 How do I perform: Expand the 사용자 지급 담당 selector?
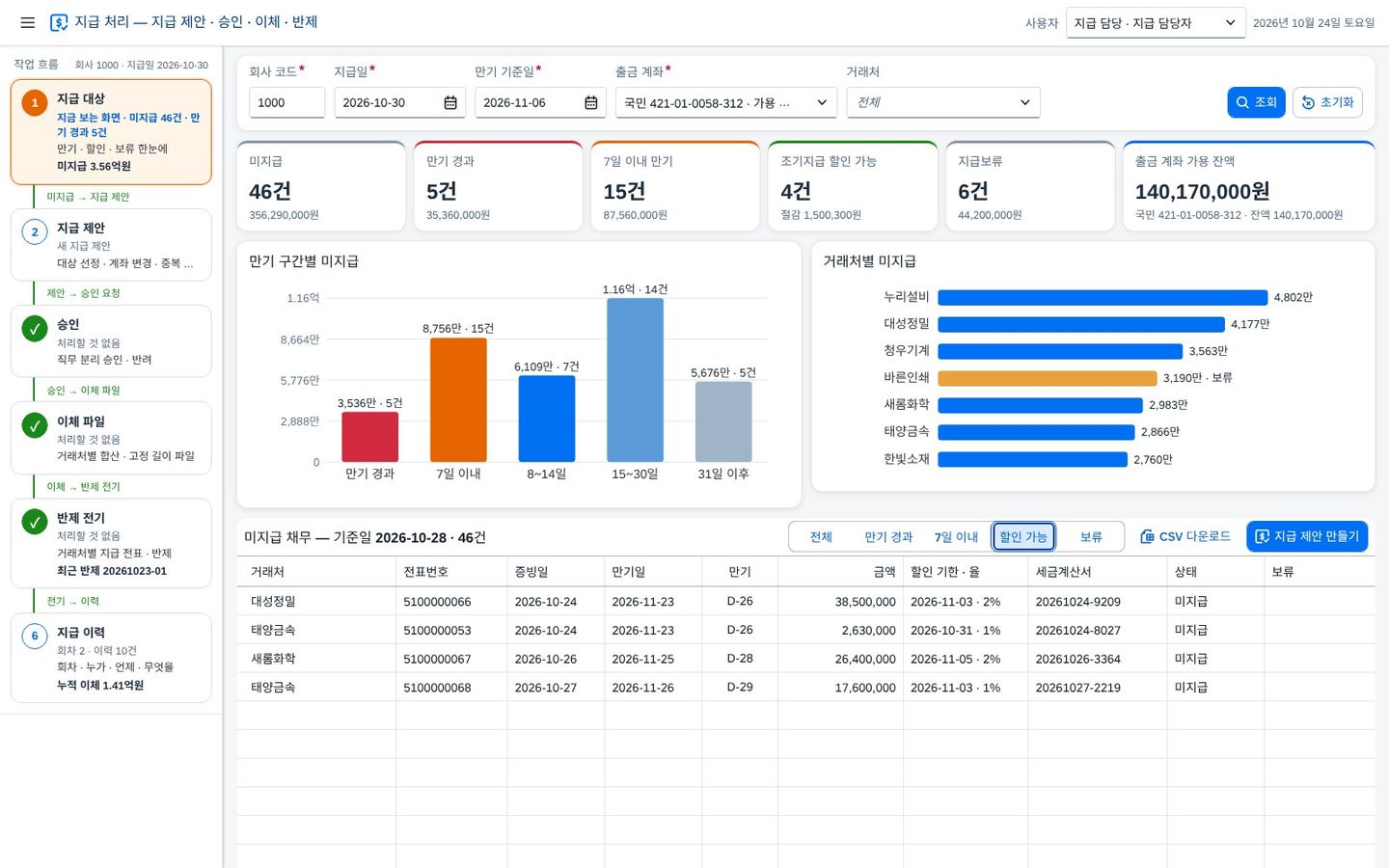click(1156, 22)
